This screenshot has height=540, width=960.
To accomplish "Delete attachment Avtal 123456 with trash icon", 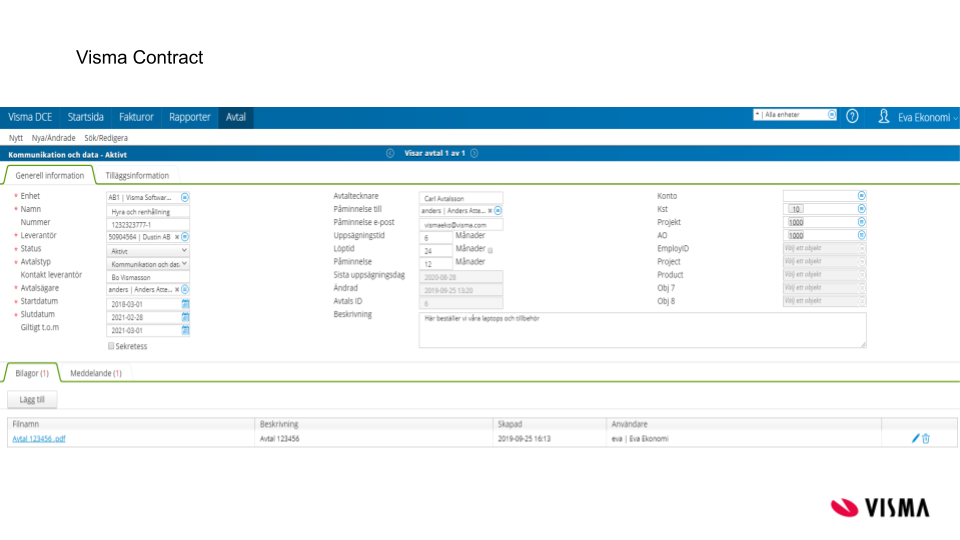I will [926, 438].
